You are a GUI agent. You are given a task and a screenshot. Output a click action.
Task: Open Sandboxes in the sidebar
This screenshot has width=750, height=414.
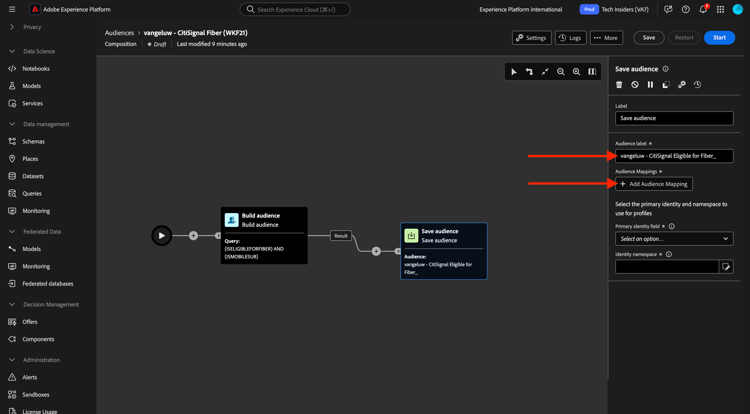35,395
